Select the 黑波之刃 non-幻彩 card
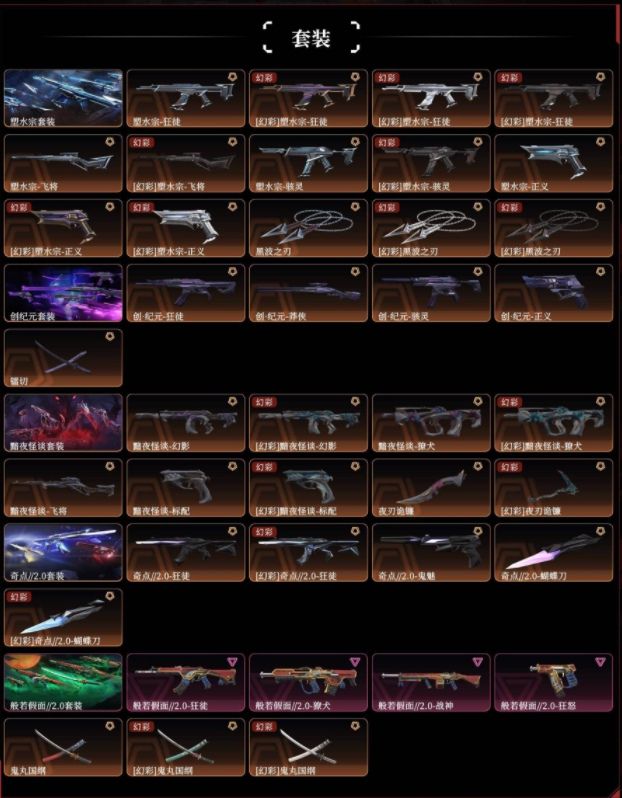 click(308, 228)
